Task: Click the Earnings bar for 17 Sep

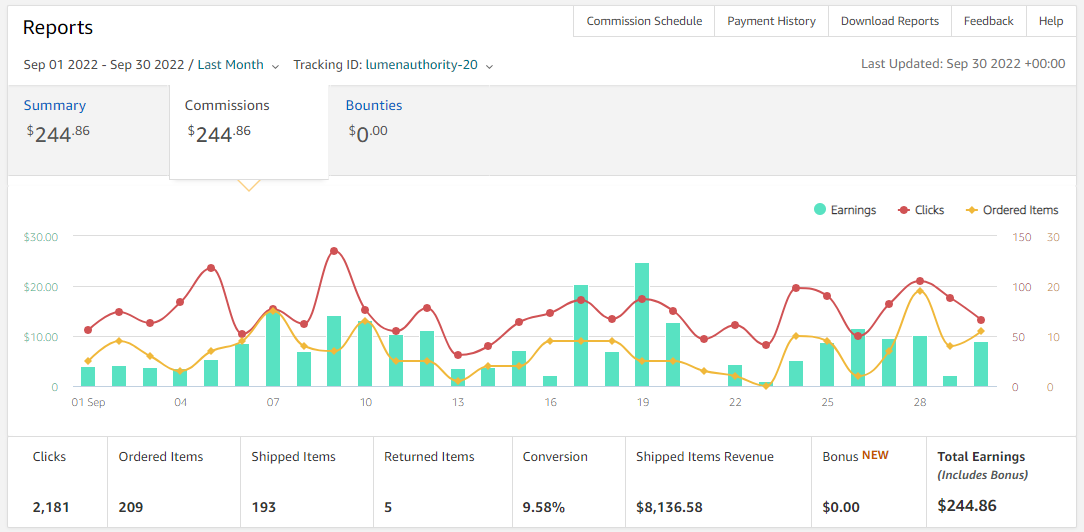Action: 581,336
